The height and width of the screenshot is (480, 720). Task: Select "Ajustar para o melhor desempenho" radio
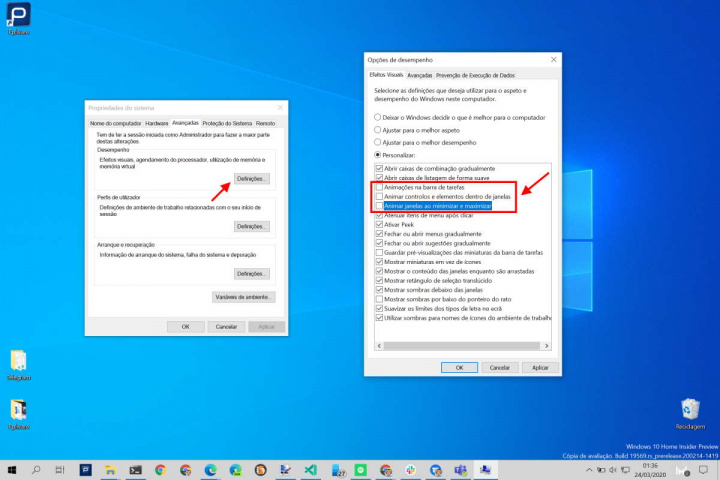tap(377, 143)
